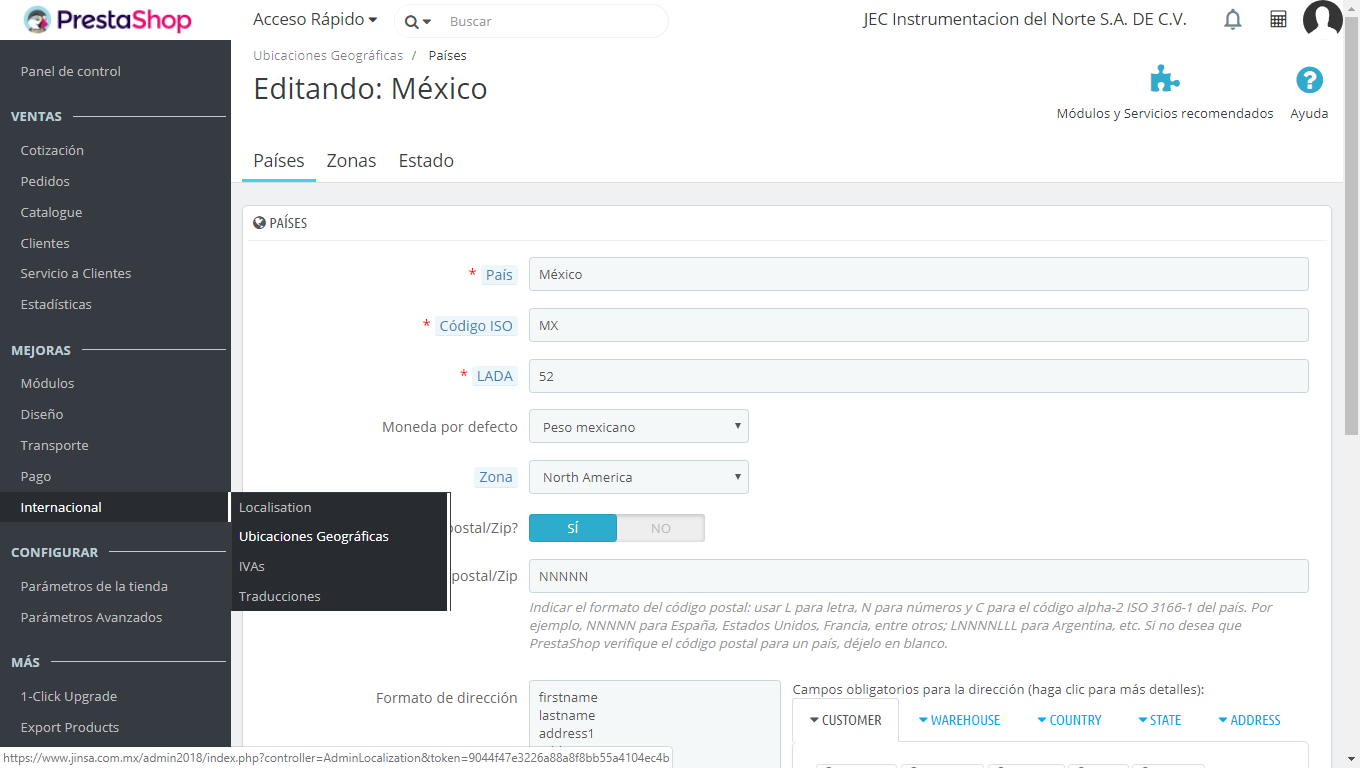Set postal/Zip toggle to NO
Image resolution: width=1360 pixels, height=768 pixels.
(x=661, y=528)
